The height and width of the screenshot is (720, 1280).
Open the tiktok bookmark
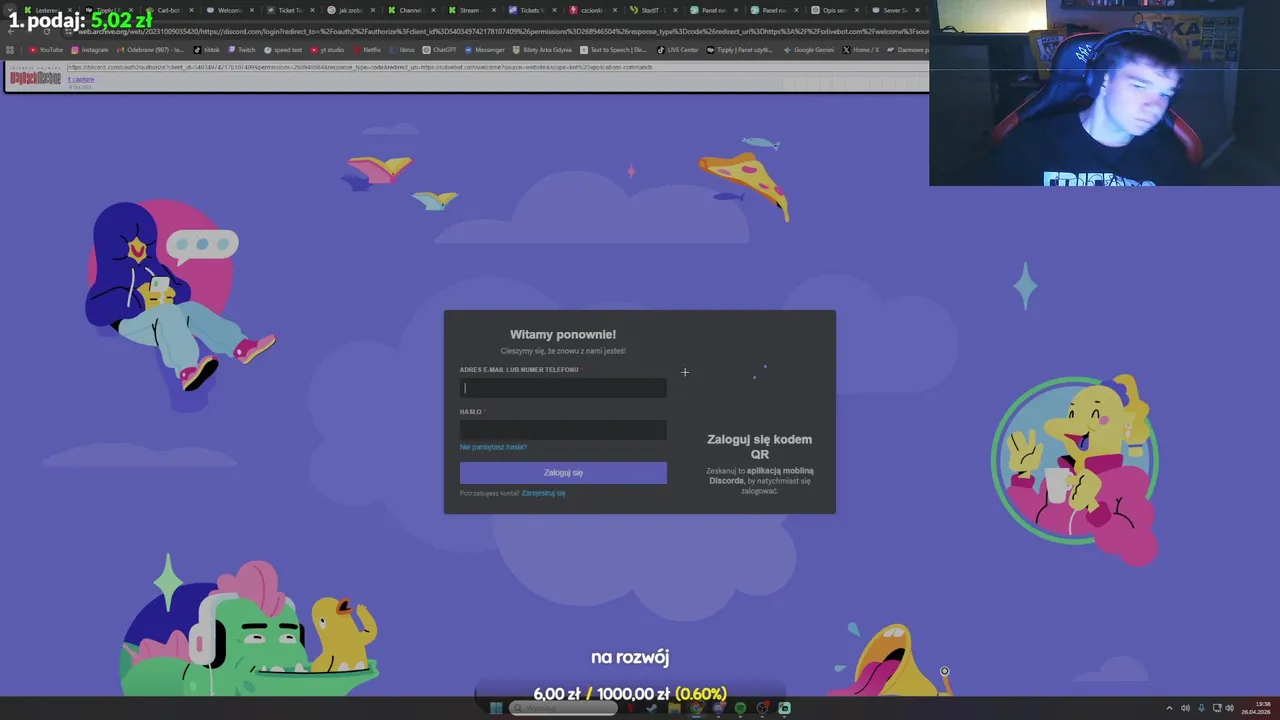207,50
